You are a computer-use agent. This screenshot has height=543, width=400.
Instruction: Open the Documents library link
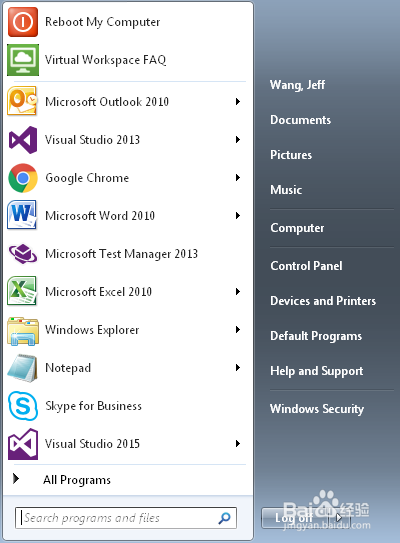[x=301, y=120]
